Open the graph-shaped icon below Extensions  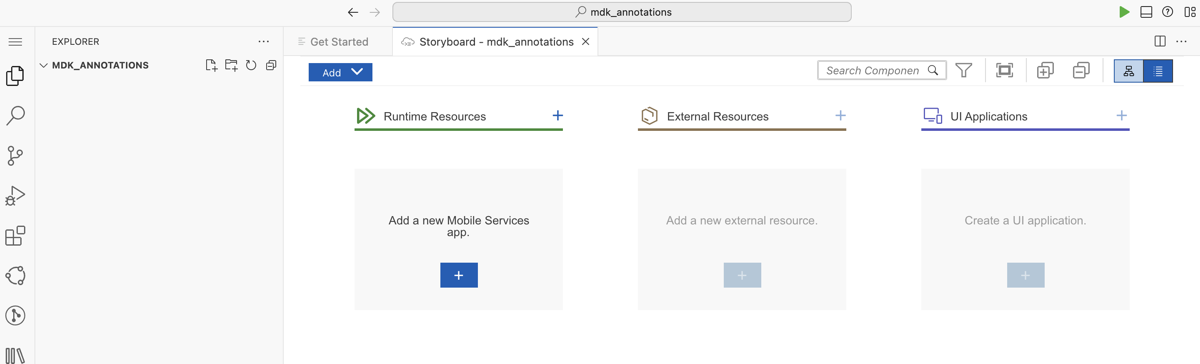click(15, 275)
